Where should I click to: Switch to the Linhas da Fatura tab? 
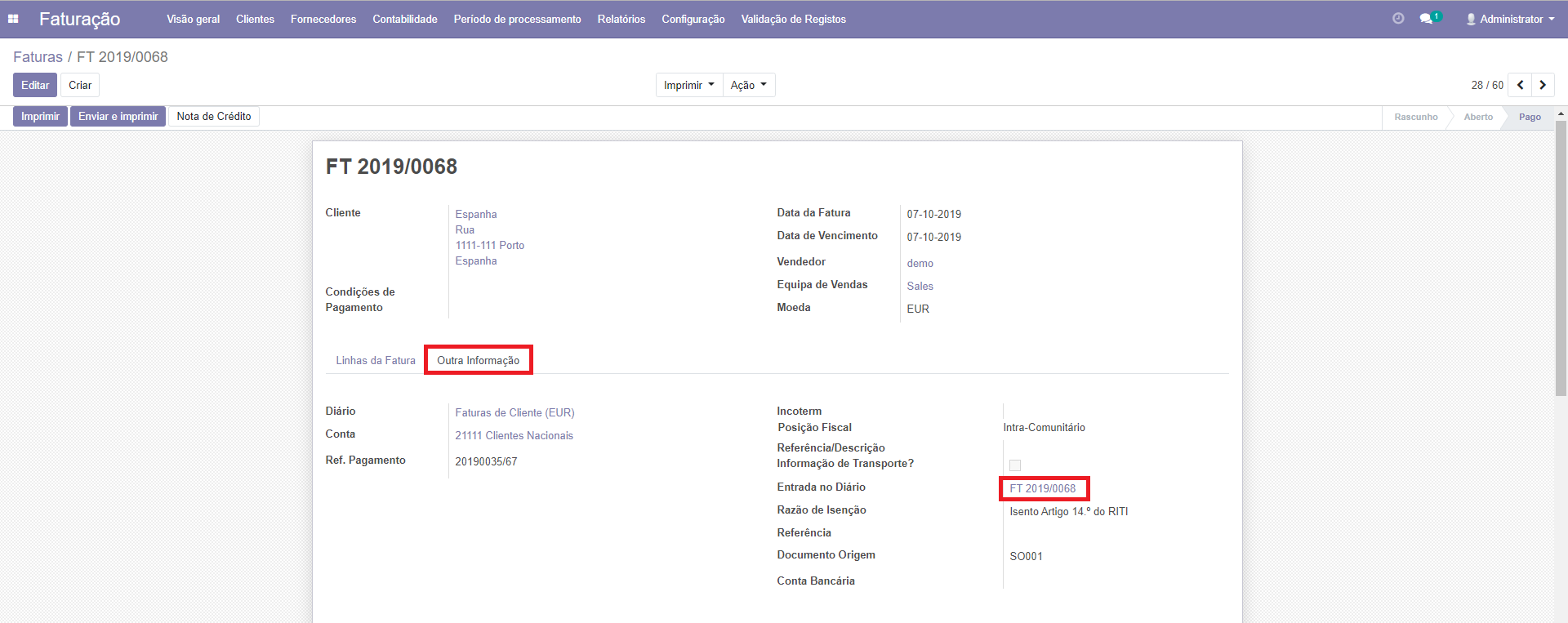(376, 360)
